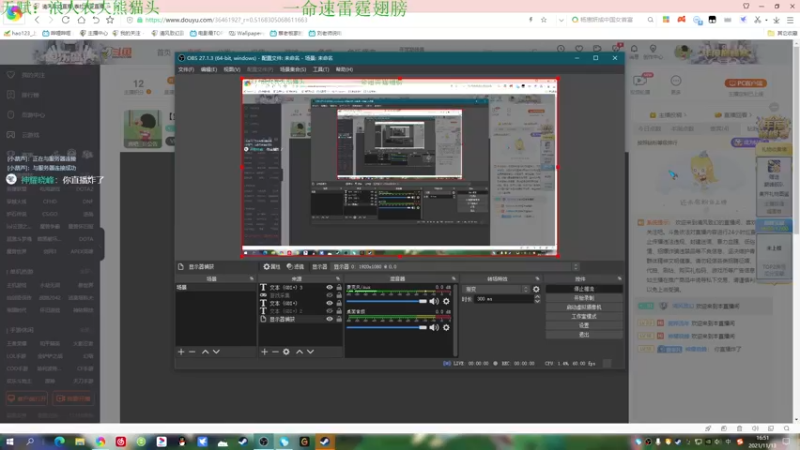This screenshot has height=450, width=800.
Task: Move the selected source down in the Sources list
Action: tap(310, 352)
